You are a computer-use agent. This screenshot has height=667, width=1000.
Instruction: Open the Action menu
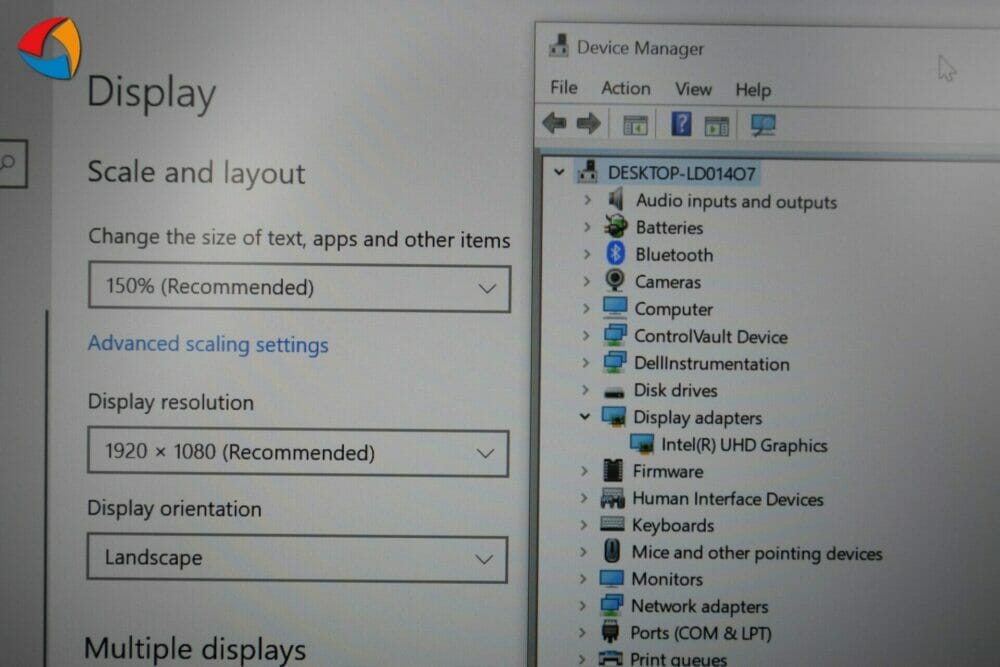pyautogui.click(x=626, y=88)
